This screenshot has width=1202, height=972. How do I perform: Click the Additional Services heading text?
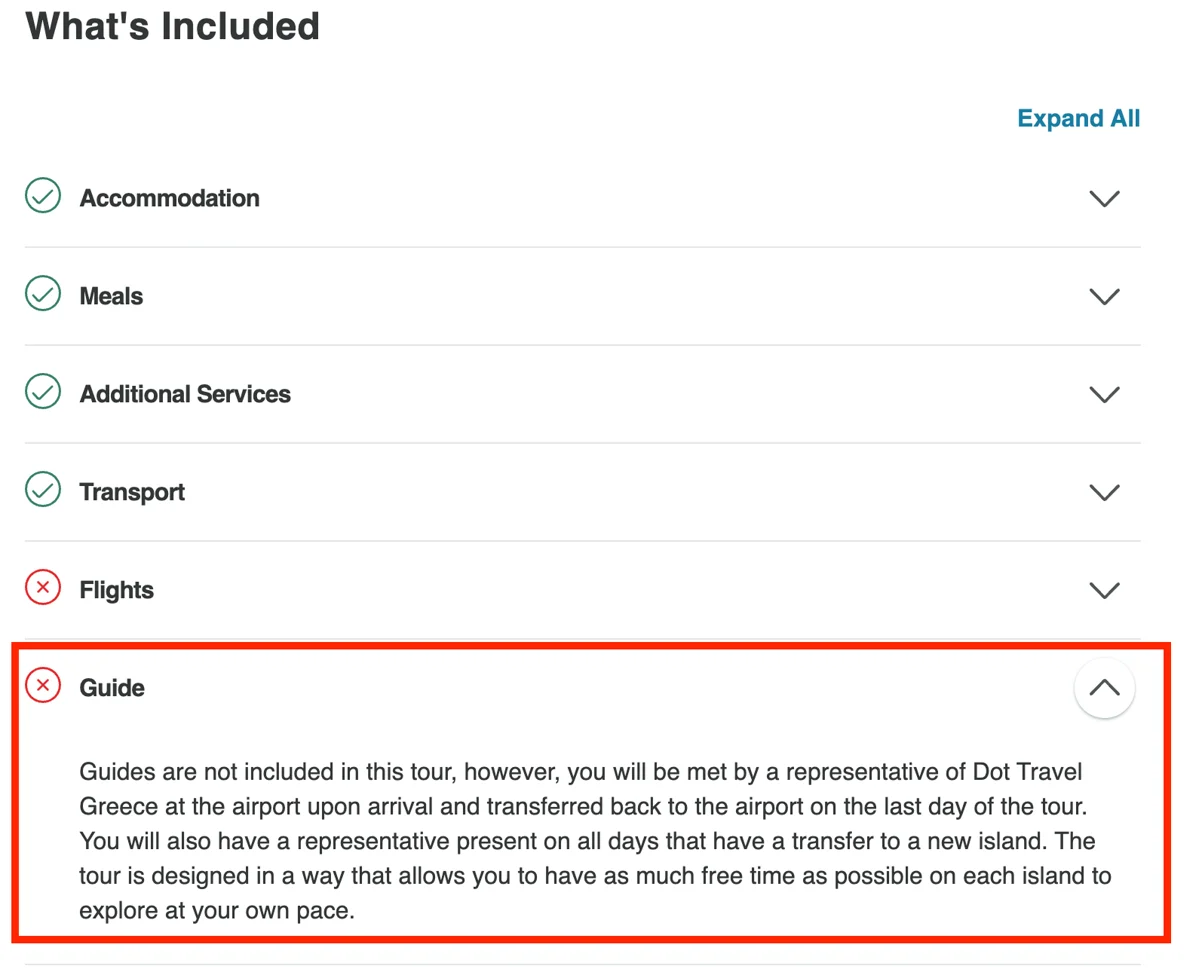[x=185, y=394]
